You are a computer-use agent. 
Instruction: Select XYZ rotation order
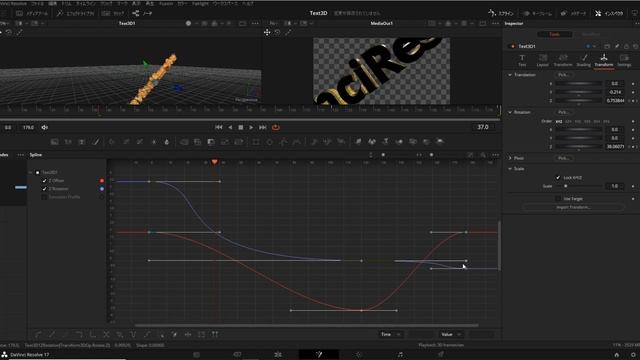point(559,121)
